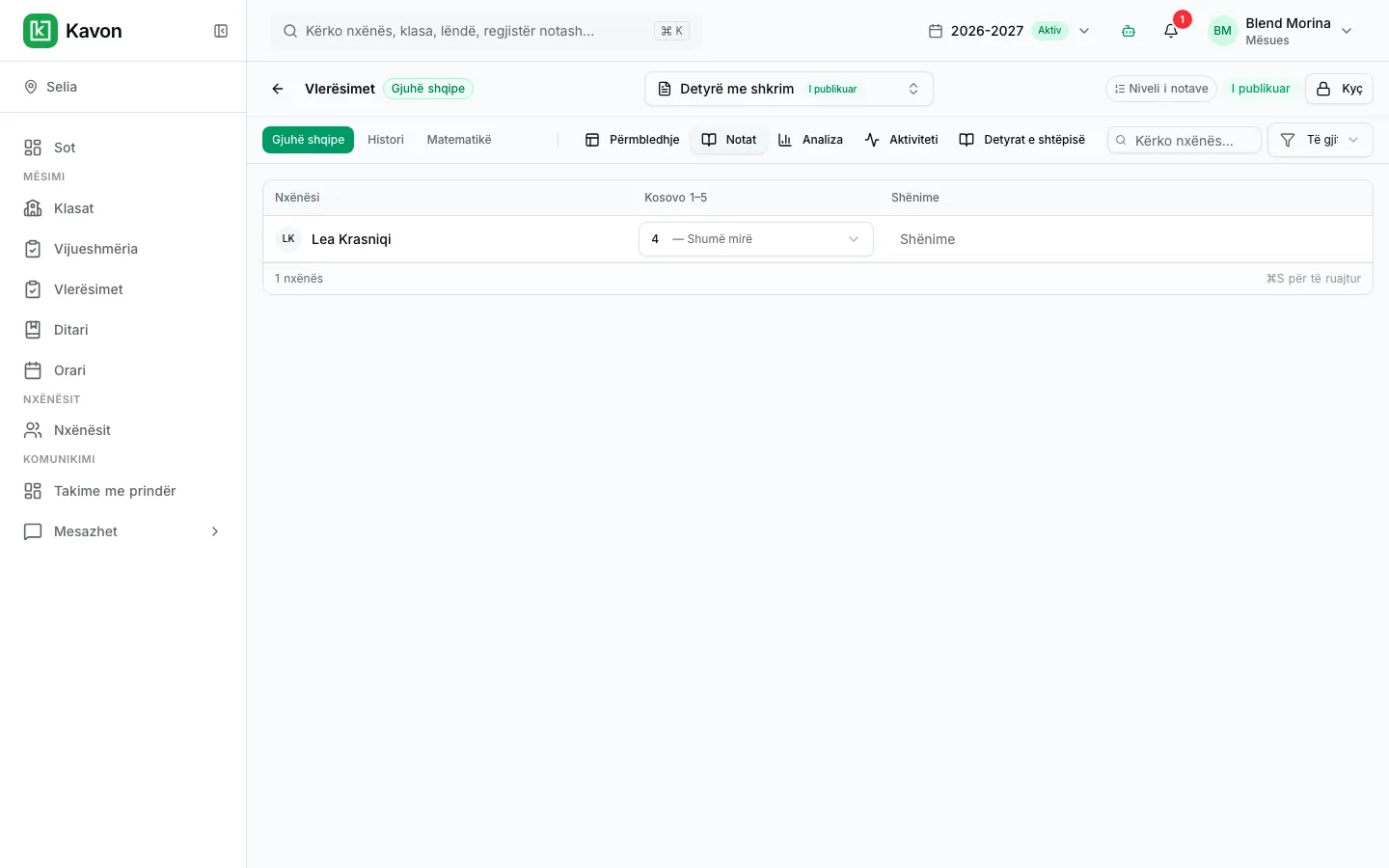1389x868 pixels.
Task: Click the Gjuhë shqipe badge beside Vlerësimet
Action: [428, 89]
